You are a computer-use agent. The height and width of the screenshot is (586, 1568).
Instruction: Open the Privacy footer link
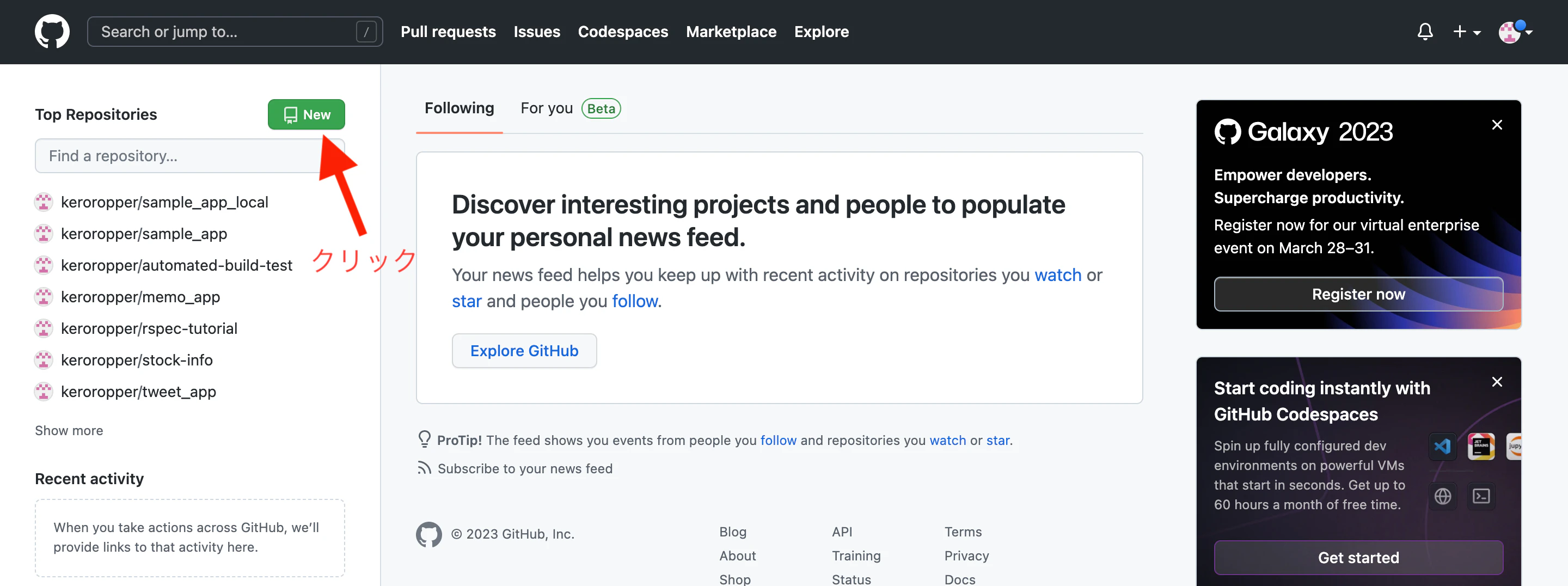point(966,556)
